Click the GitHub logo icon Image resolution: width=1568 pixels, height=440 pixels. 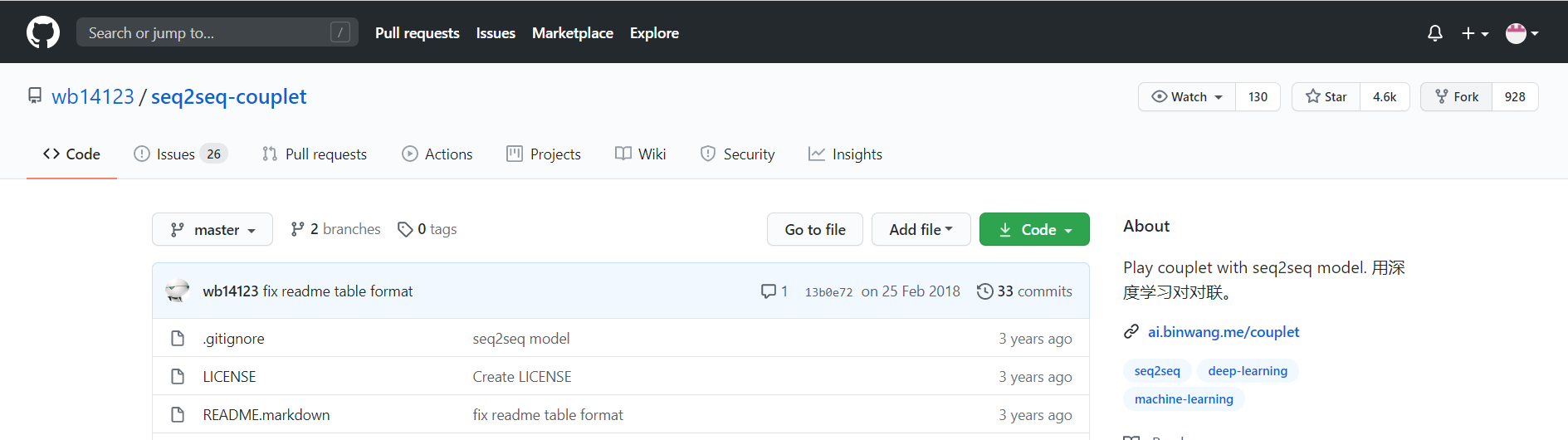[x=43, y=33]
